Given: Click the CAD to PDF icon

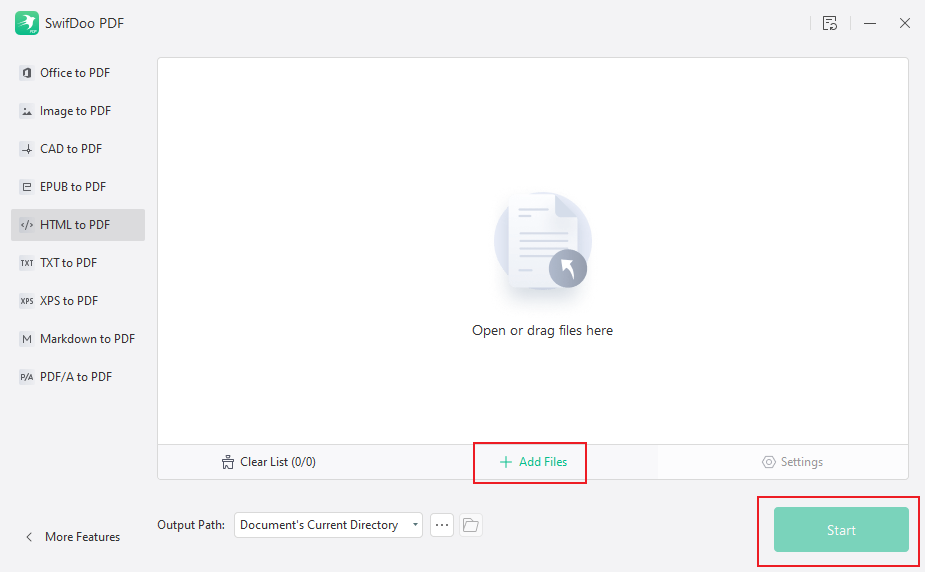Looking at the screenshot, I should pyautogui.click(x=27, y=149).
